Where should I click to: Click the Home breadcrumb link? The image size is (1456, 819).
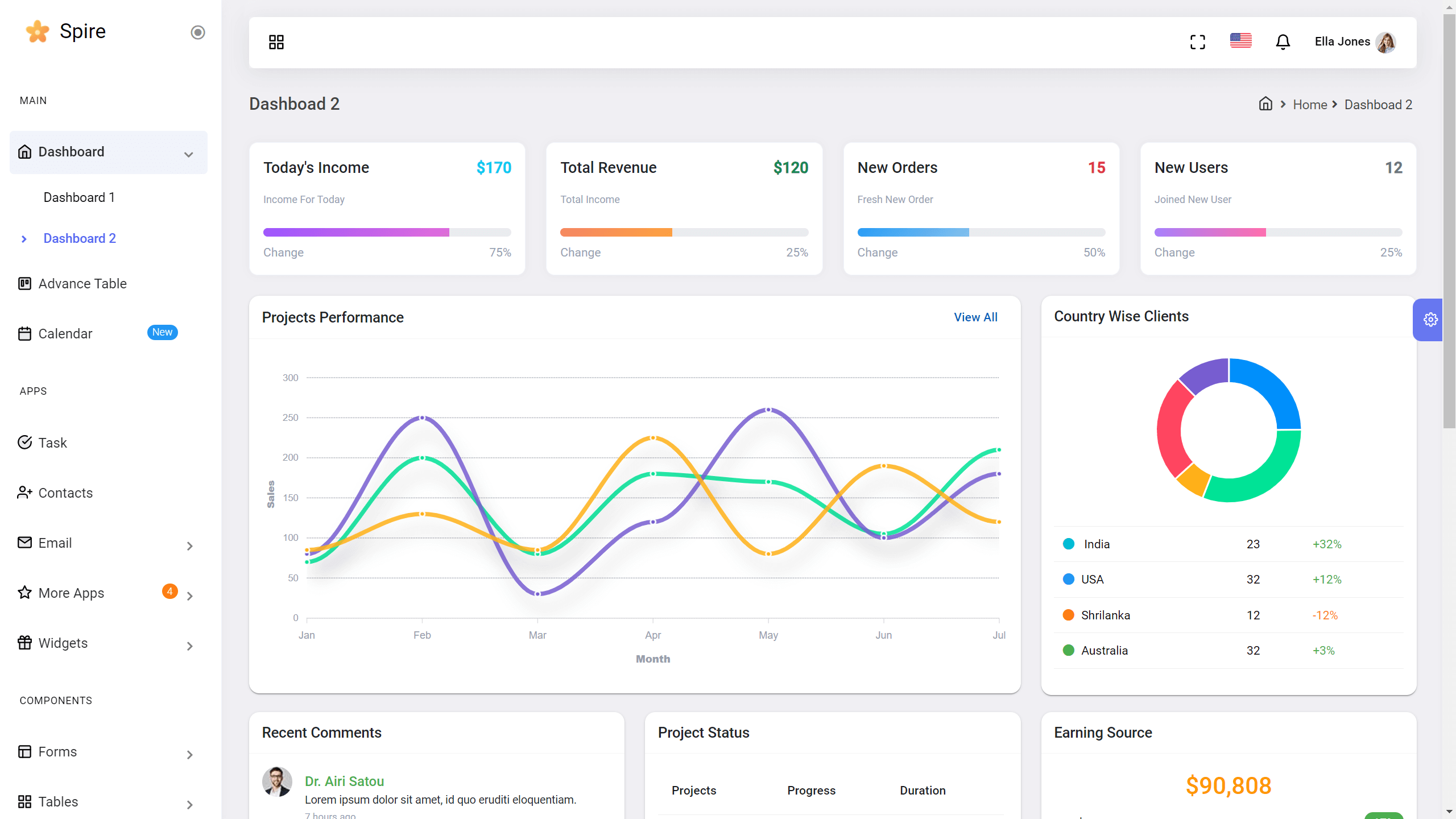[x=1310, y=105]
